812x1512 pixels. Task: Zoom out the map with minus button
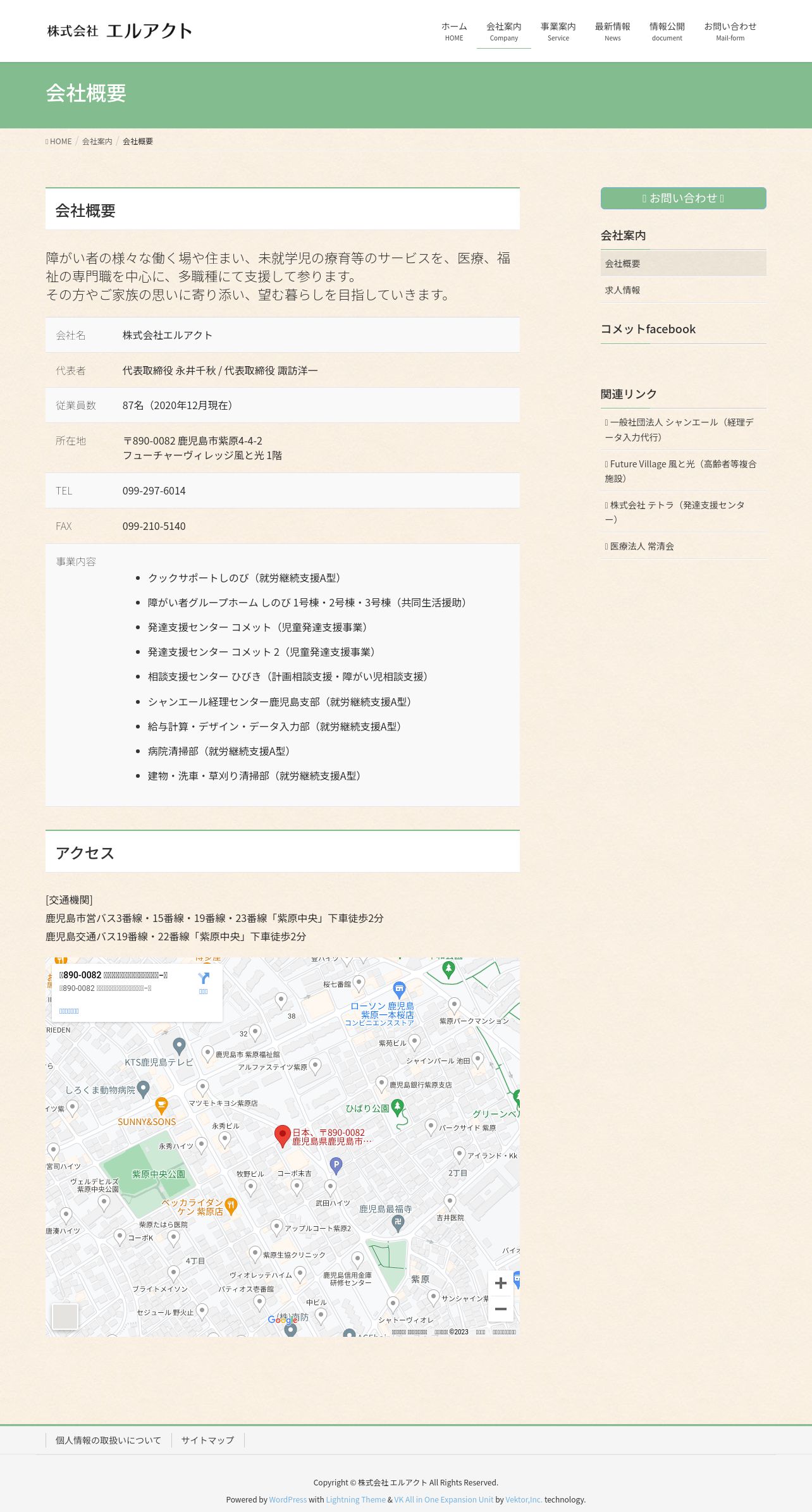click(x=501, y=1309)
